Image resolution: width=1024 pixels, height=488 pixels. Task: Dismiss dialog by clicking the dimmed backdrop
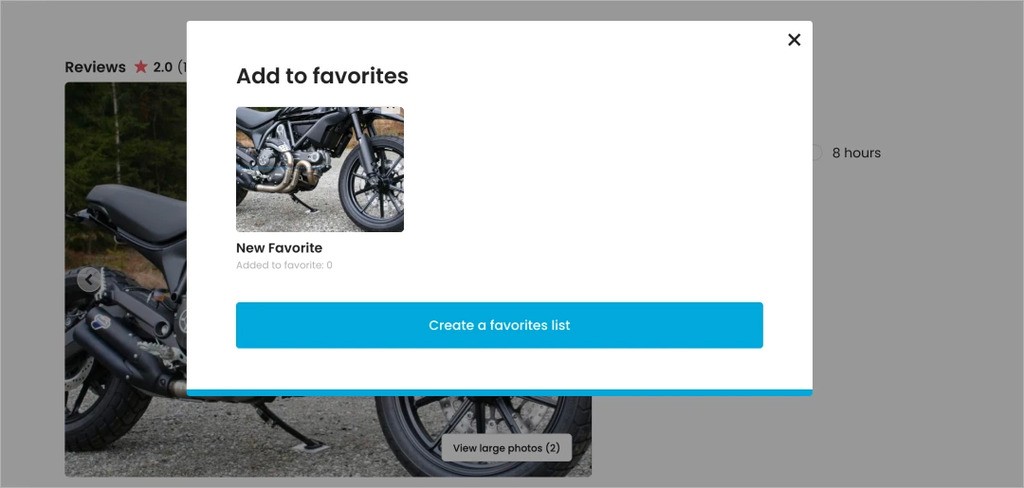(900, 350)
